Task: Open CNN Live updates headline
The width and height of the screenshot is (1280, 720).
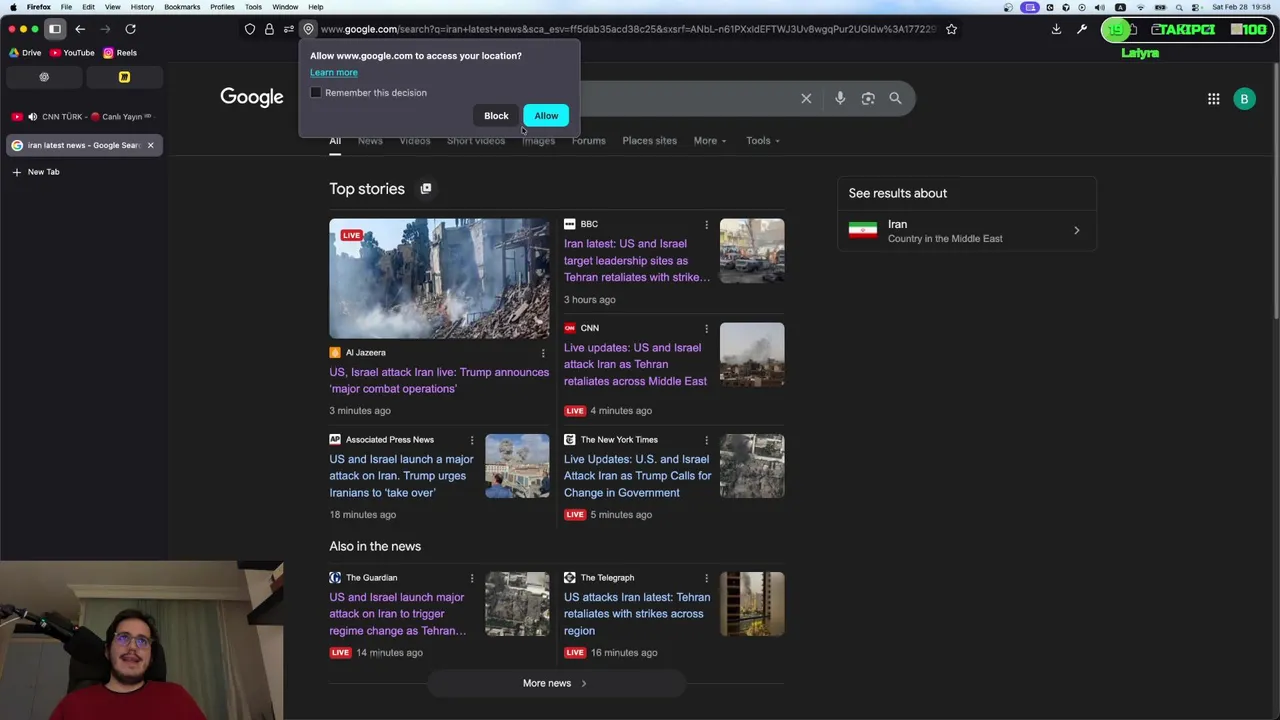Action: [x=635, y=365]
